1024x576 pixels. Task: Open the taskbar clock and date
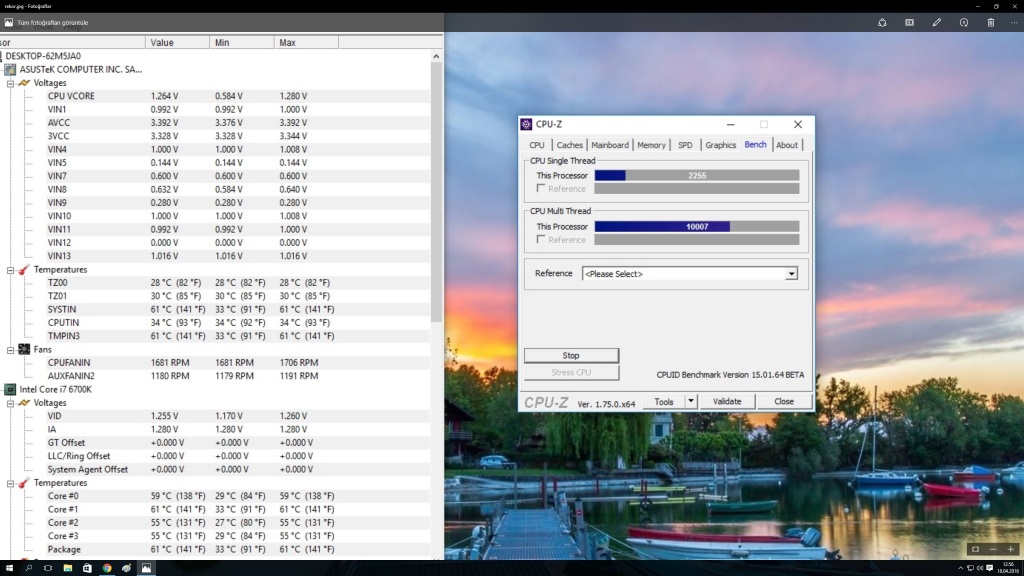point(1008,568)
